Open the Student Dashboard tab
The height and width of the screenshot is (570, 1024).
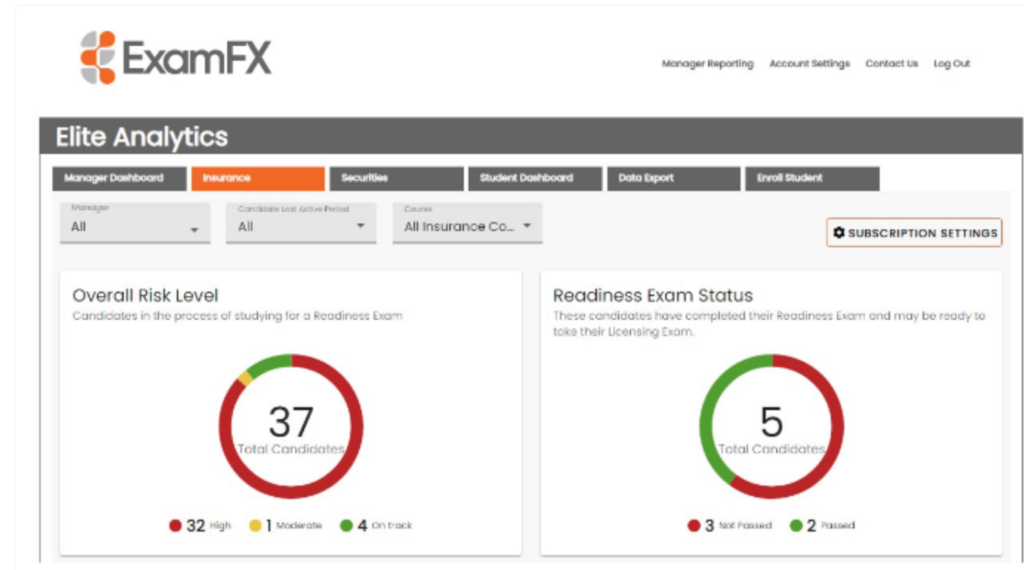coord(535,178)
